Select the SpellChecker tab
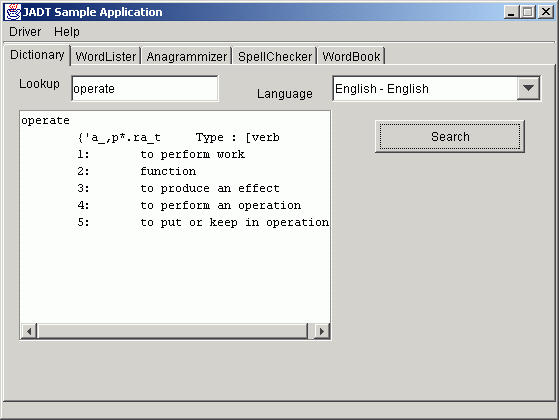Screen dimensions: 559x420 (275, 56)
